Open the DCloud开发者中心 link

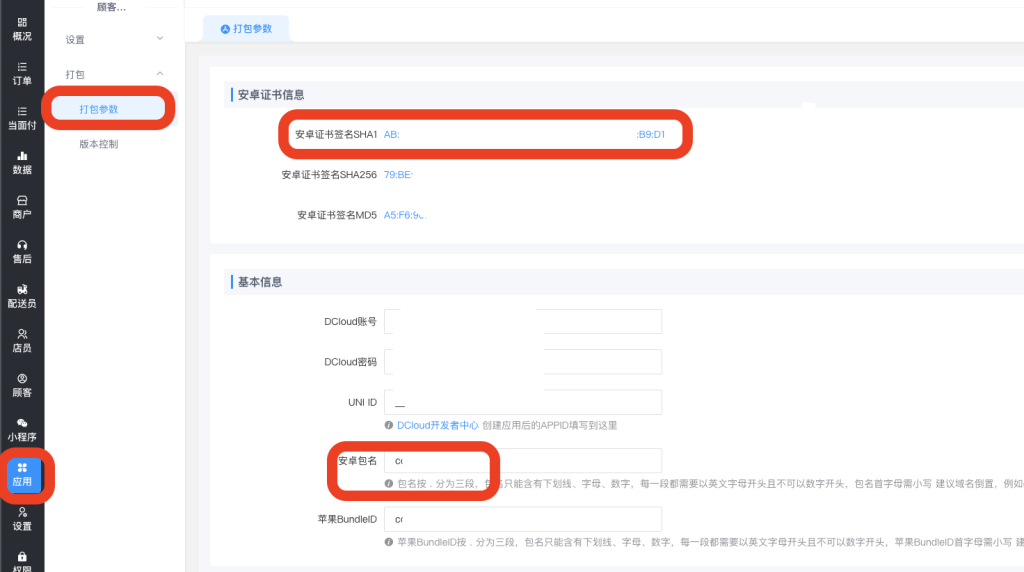click(x=437, y=425)
